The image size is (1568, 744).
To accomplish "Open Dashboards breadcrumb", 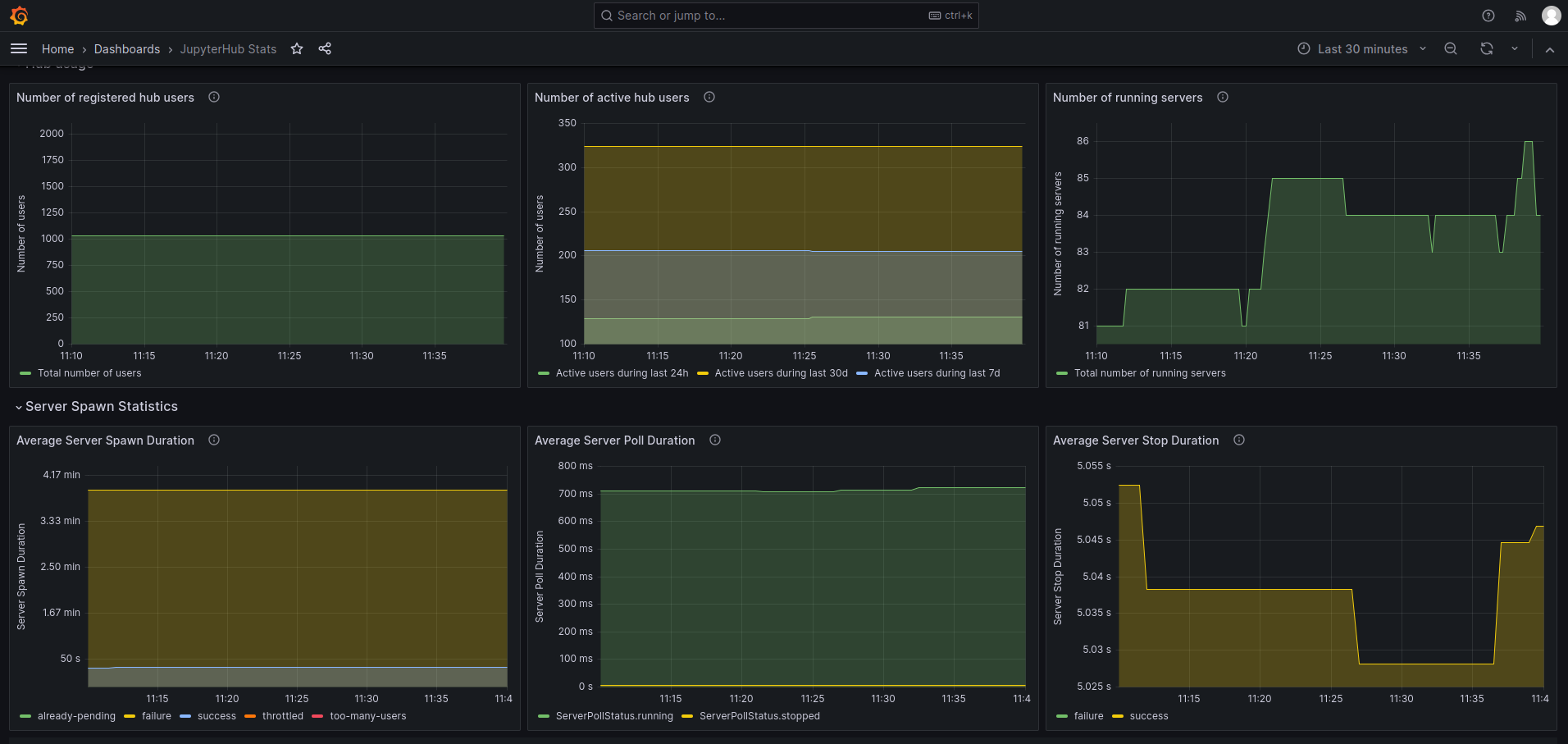I will pyautogui.click(x=127, y=49).
